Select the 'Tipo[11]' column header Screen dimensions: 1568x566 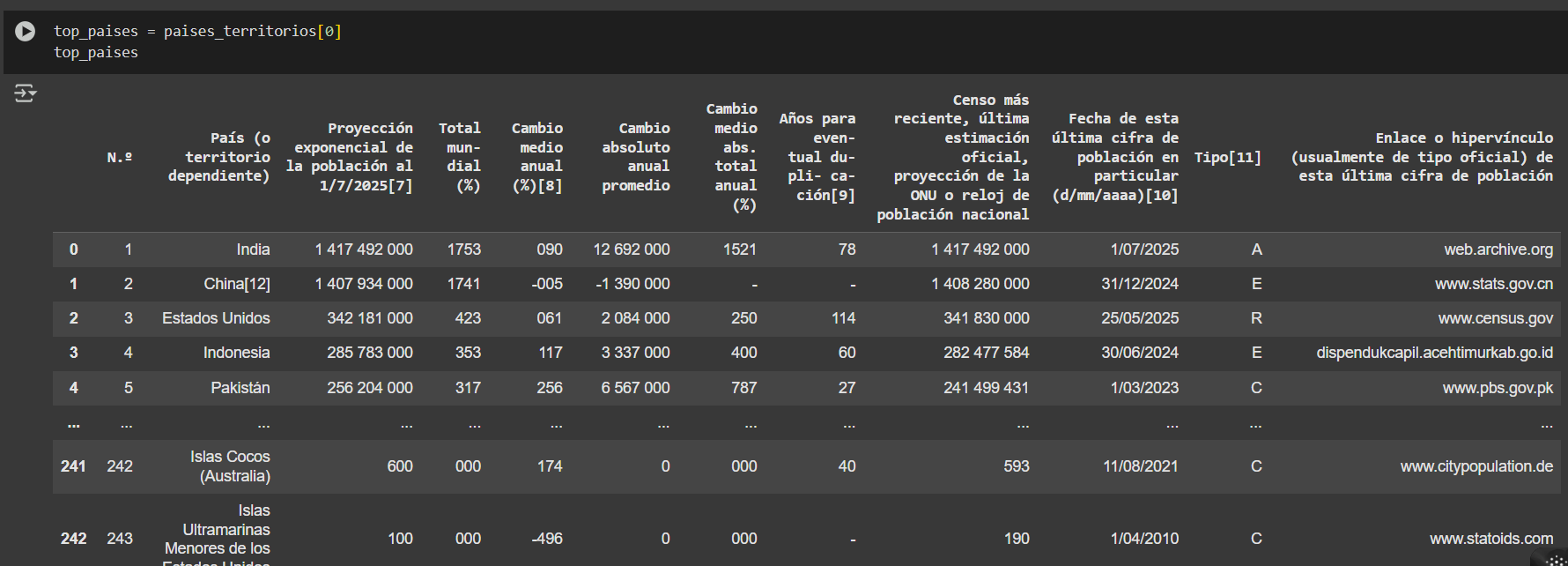point(1228,157)
